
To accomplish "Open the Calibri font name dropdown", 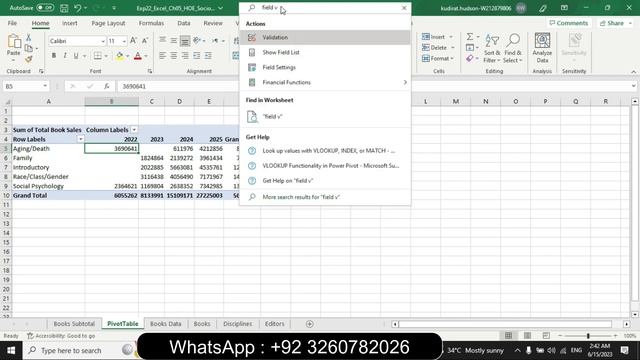I will pyautogui.click(x=103, y=41).
